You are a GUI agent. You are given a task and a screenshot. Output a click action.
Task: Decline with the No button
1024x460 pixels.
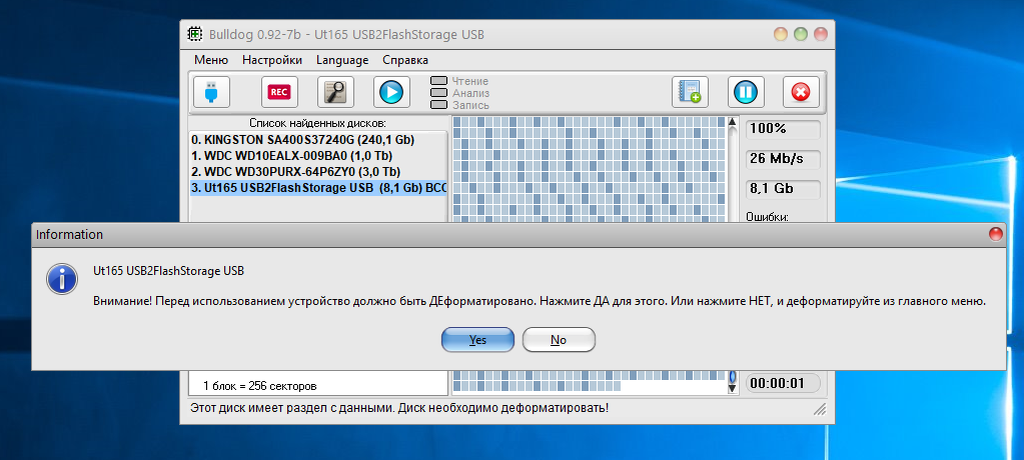pos(558,340)
